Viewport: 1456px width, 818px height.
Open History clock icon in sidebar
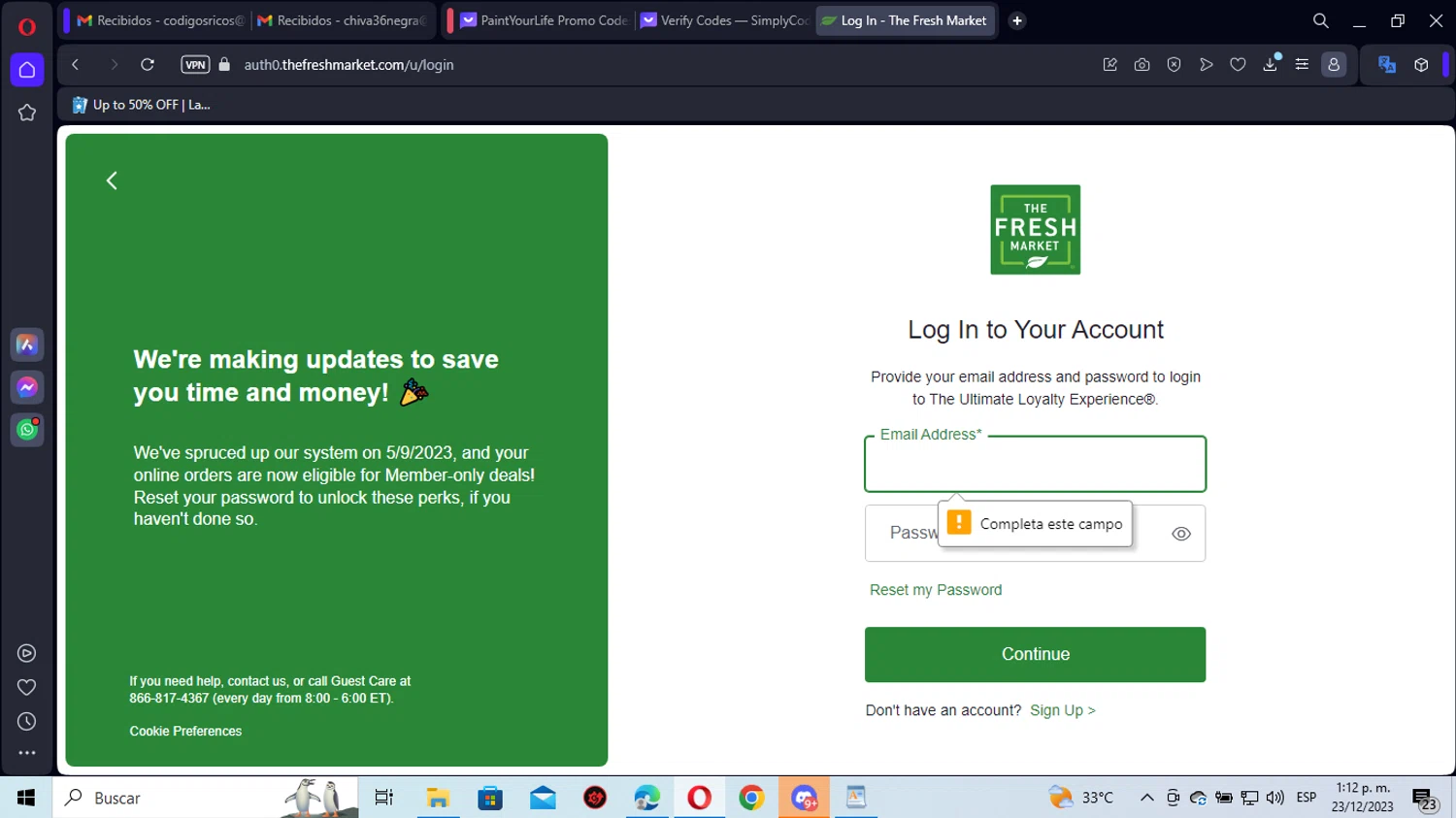click(27, 722)
